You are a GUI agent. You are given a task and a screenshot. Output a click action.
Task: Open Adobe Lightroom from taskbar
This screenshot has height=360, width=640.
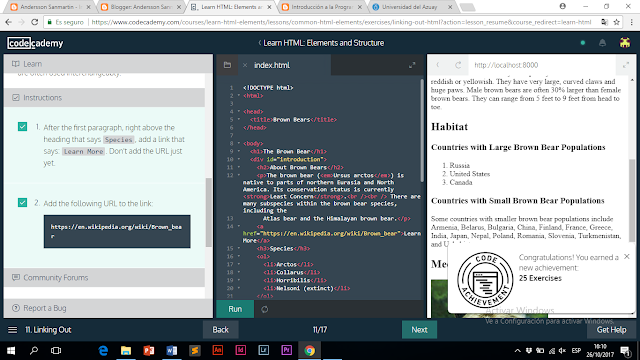pos(264,351)
